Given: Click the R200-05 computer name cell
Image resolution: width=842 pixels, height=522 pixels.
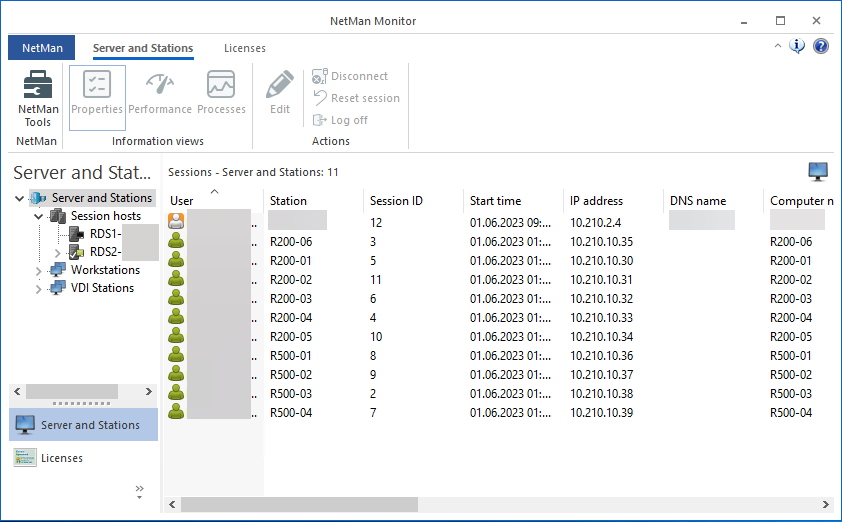Looking at the screenshot, I should coord(791,337).
